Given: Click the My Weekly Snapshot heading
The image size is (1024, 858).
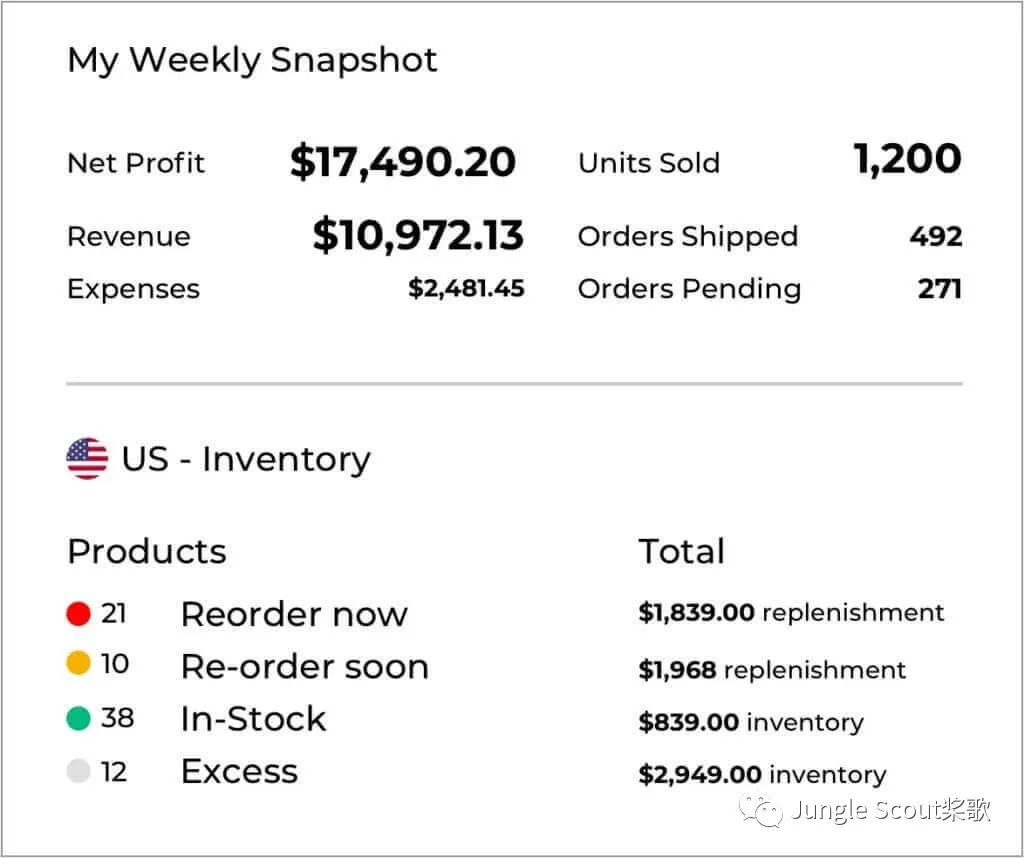Looking at the screenshot, I should coord(252,60).
